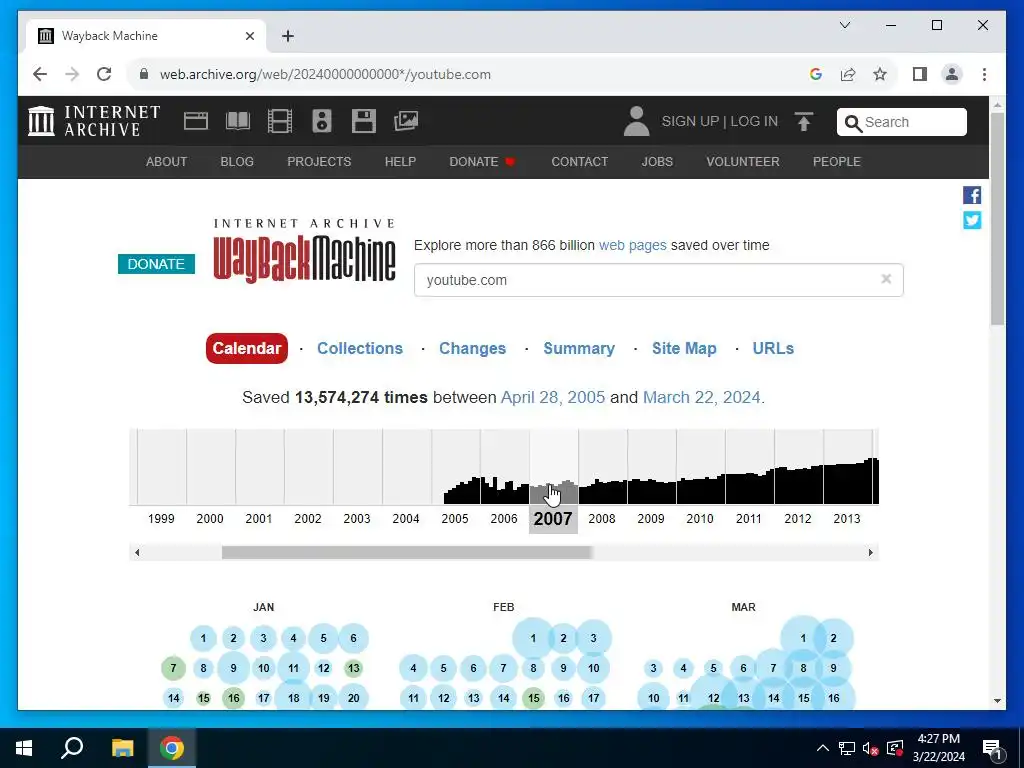
Task: Go back to the previous page
Action: click(40, 74)
